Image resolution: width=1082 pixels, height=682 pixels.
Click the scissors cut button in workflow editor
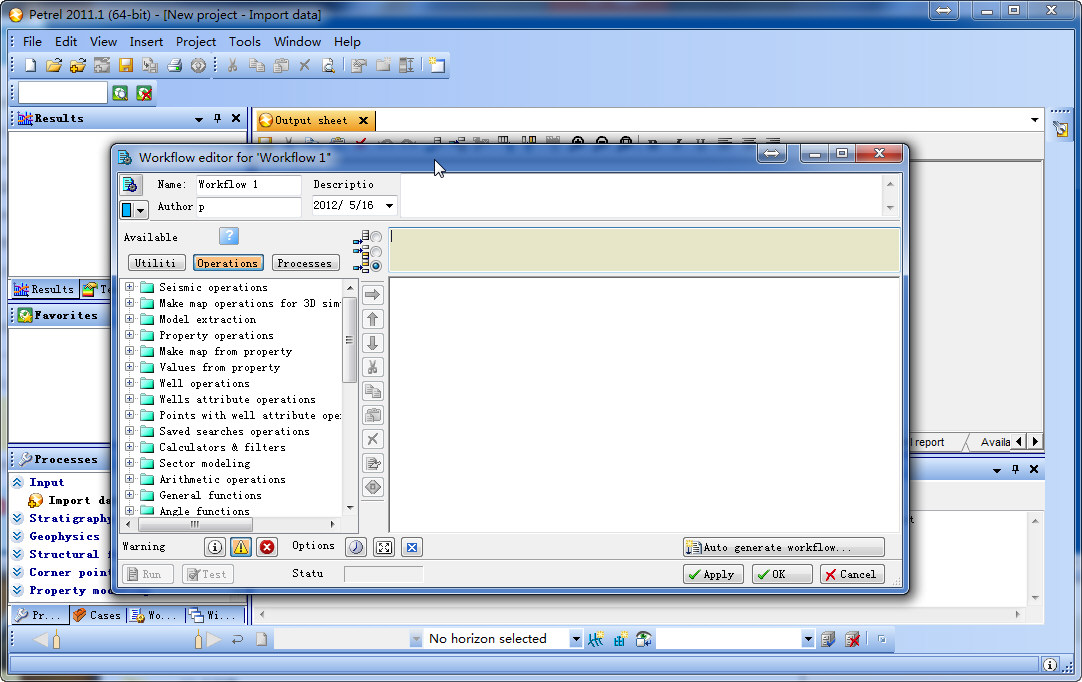(x=373, y=367)
